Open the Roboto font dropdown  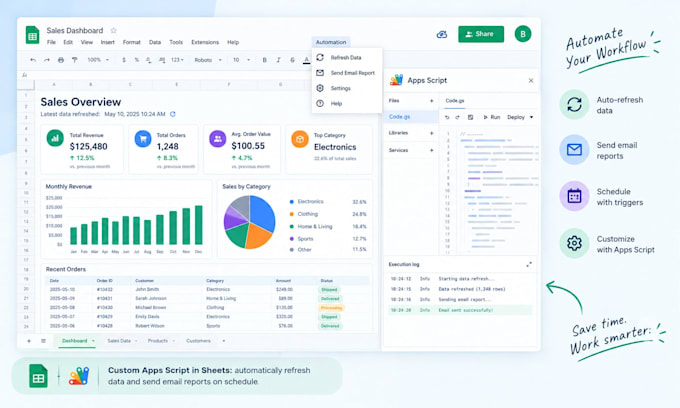click(x=208, y=60)
